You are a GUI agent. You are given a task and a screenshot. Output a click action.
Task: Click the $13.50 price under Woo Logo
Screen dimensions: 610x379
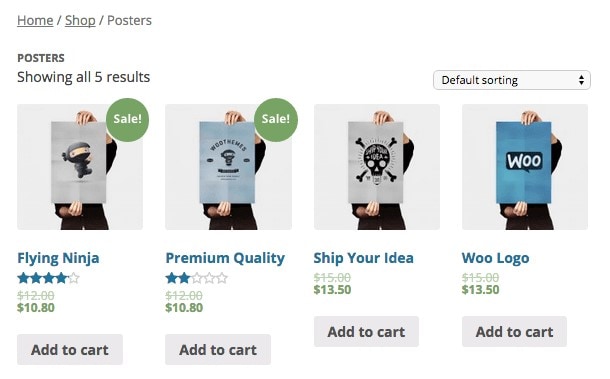coord(480,290)
